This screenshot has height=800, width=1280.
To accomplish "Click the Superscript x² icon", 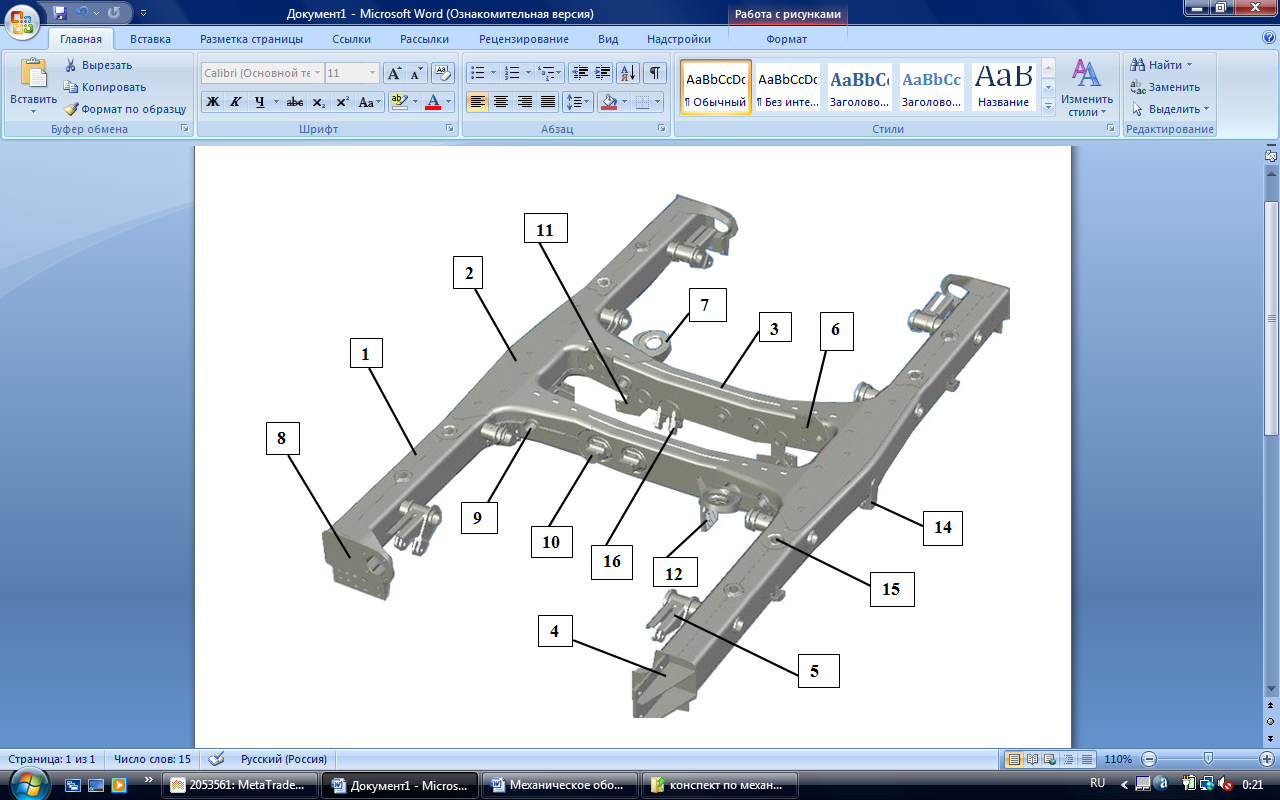I will coord(342,102).
